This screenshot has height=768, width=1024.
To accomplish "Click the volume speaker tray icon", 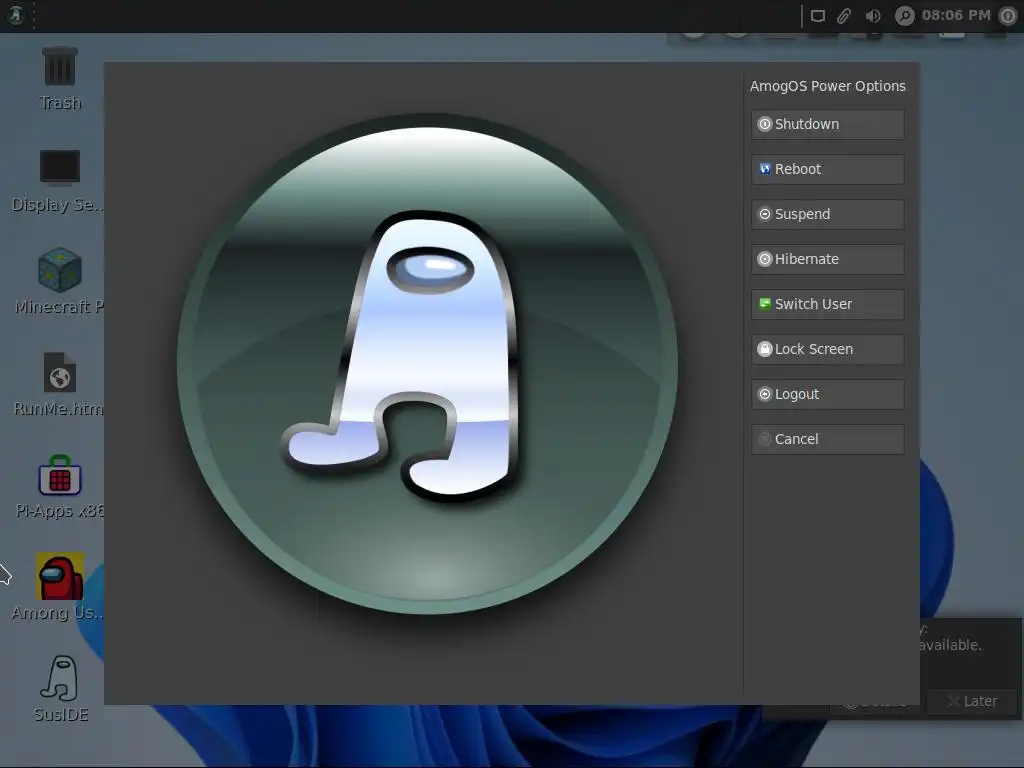I will [x=873, y=16].
